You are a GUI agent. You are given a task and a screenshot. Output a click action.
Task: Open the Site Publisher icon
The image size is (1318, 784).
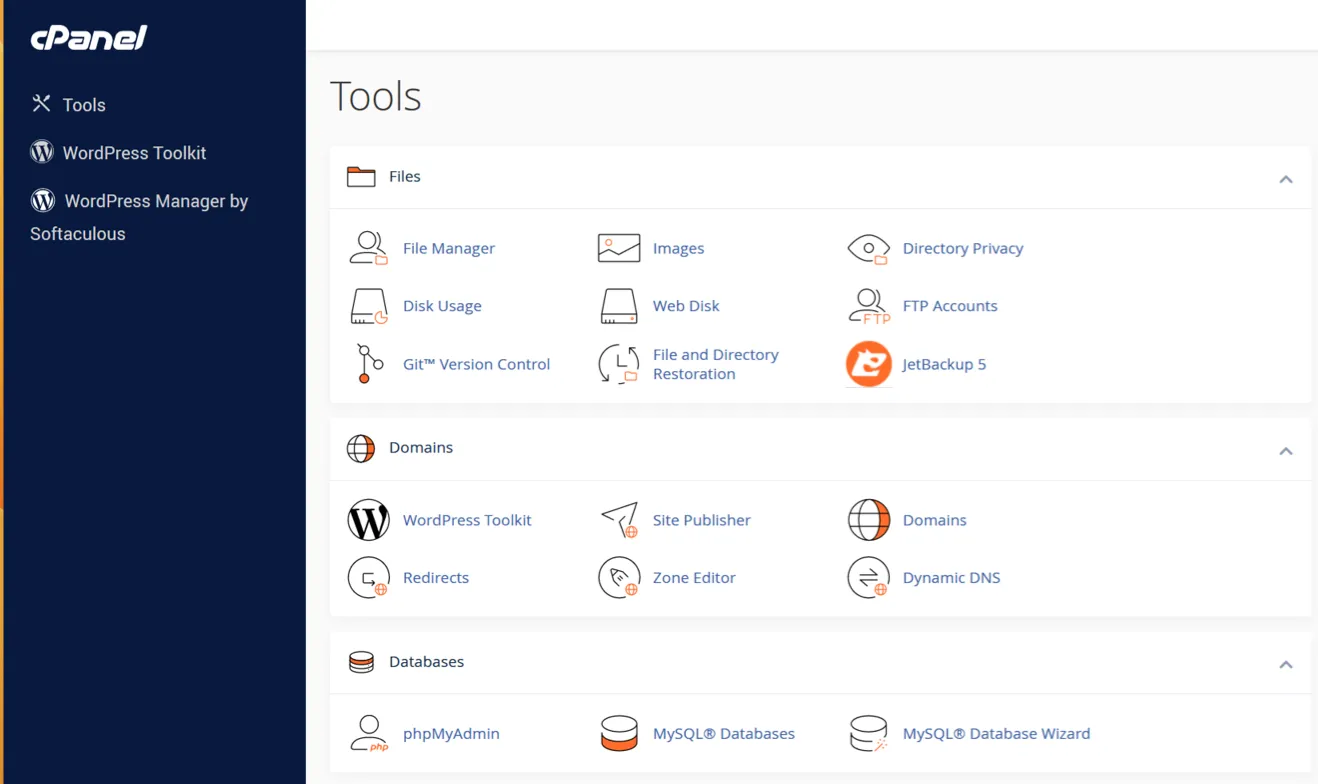click(618, 519)
